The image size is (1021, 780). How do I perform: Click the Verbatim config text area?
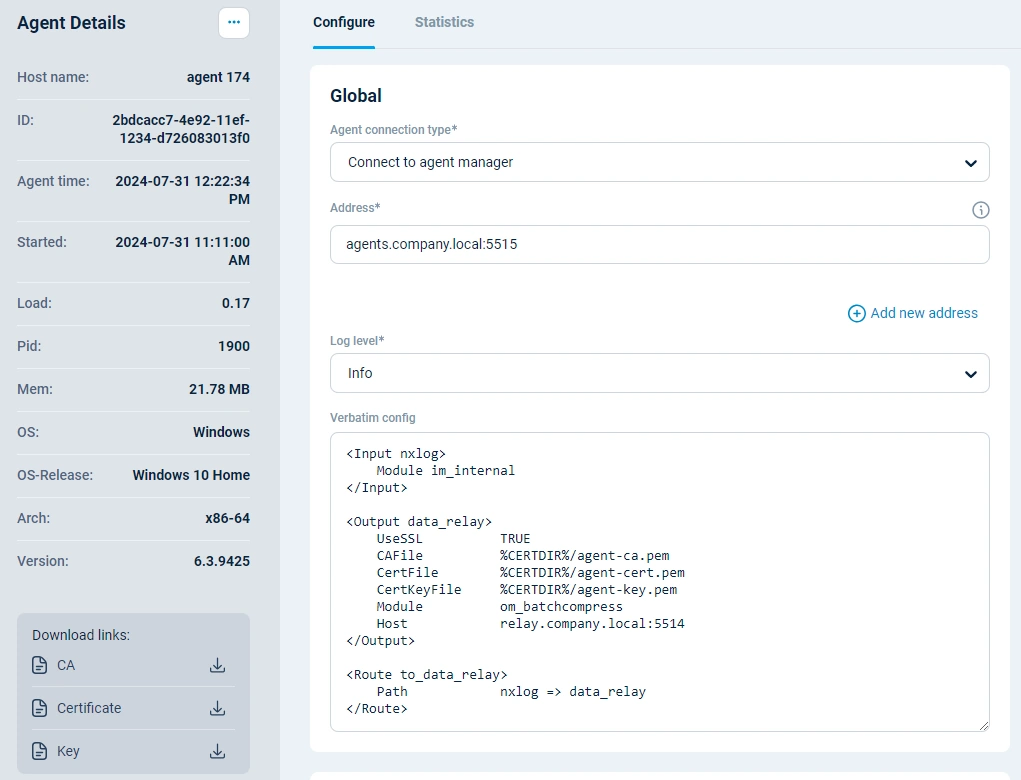click(659, 582)
